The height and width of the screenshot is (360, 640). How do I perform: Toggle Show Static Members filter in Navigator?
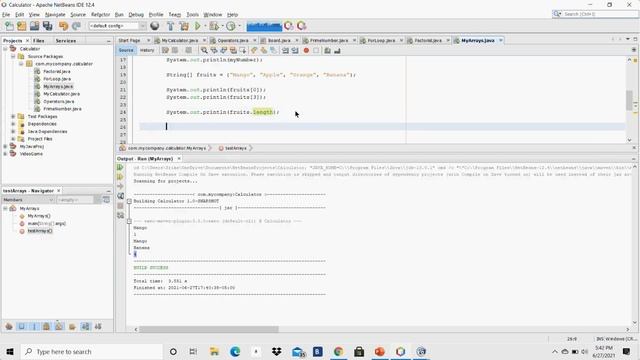pos(34,327)
